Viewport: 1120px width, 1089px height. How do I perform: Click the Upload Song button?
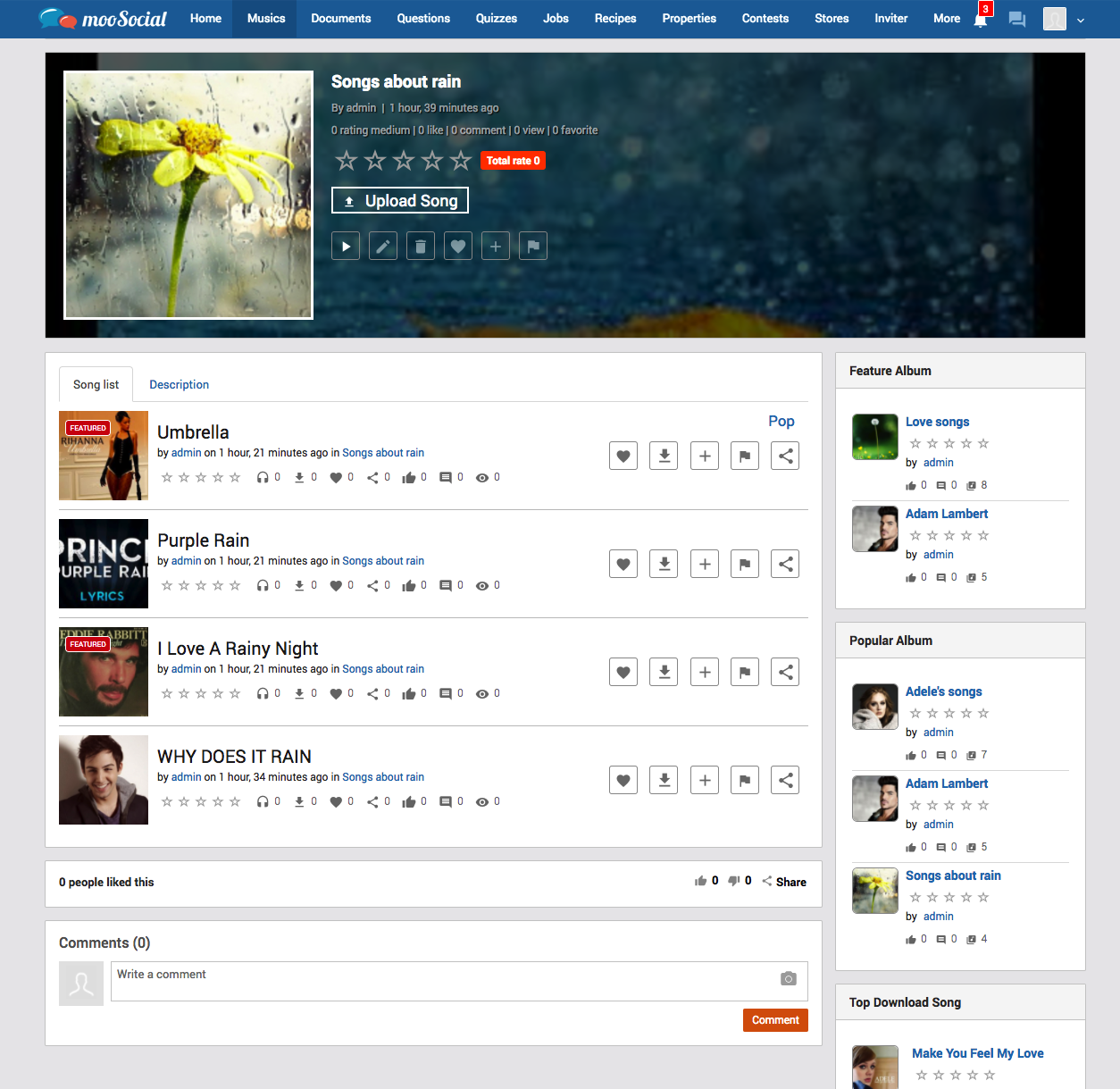coord(400,200)
